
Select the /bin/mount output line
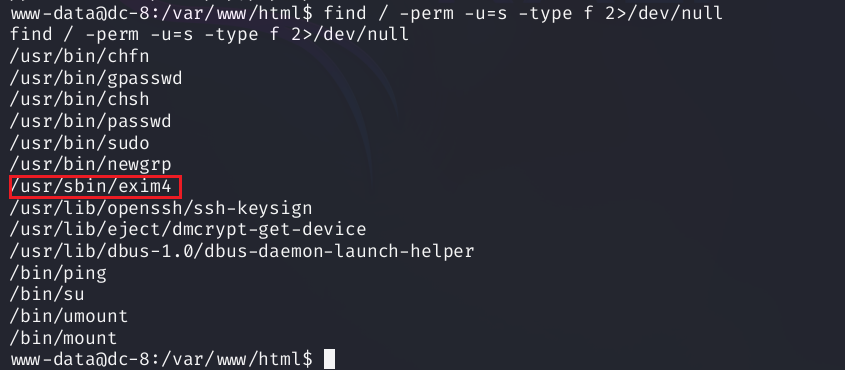pos(64,338)
